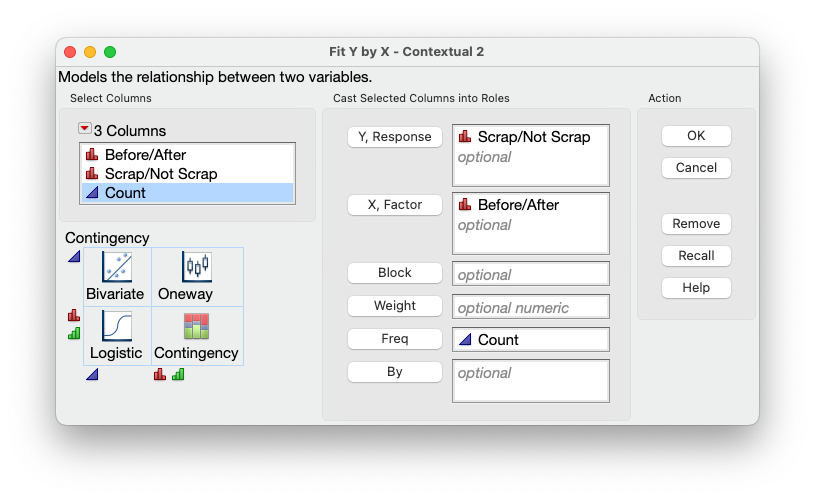Assign column with the Block button
This screenshot has height=499, width=815.
click(395, 273)
